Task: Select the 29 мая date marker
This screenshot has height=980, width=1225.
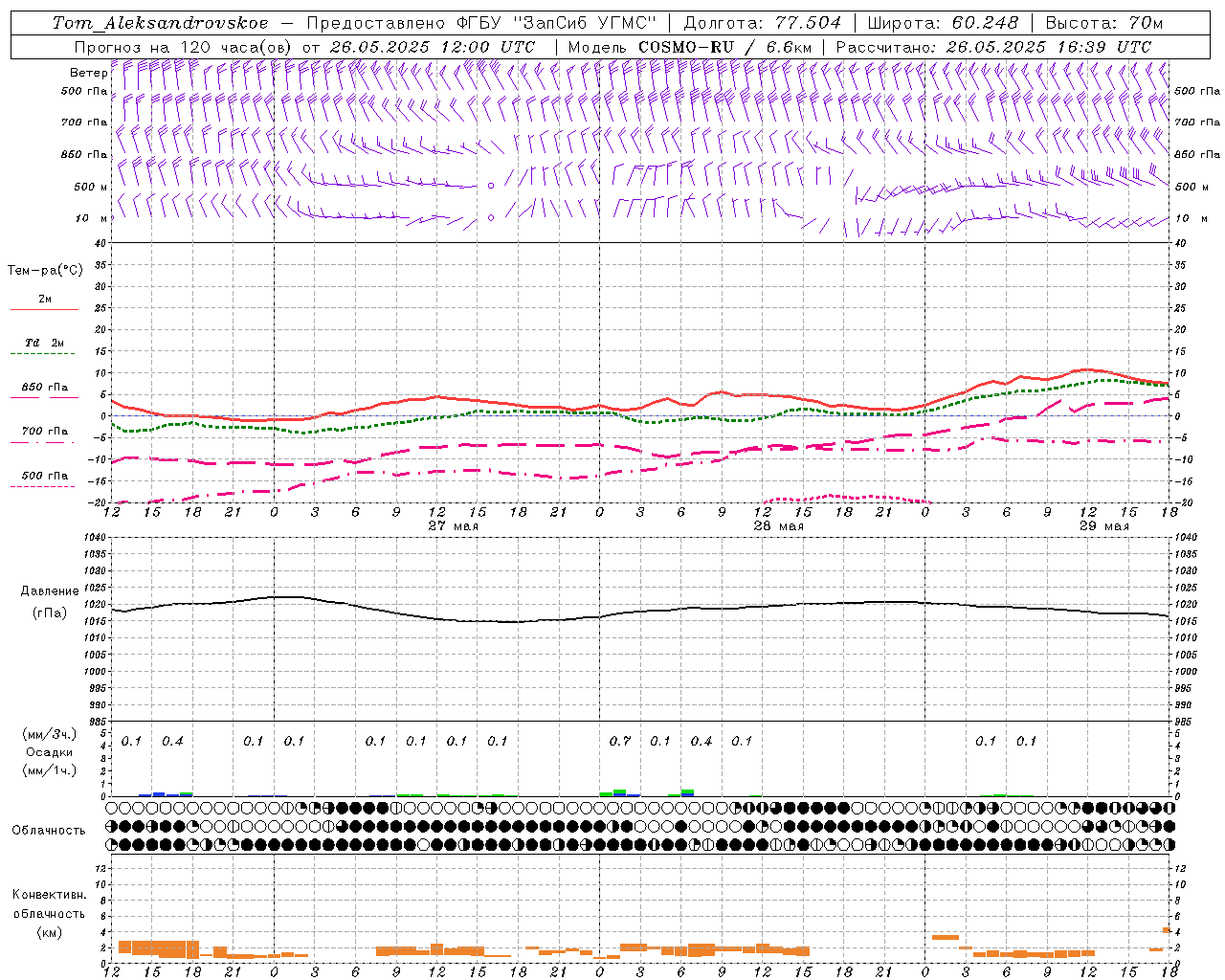Action: pos(1103,526)
